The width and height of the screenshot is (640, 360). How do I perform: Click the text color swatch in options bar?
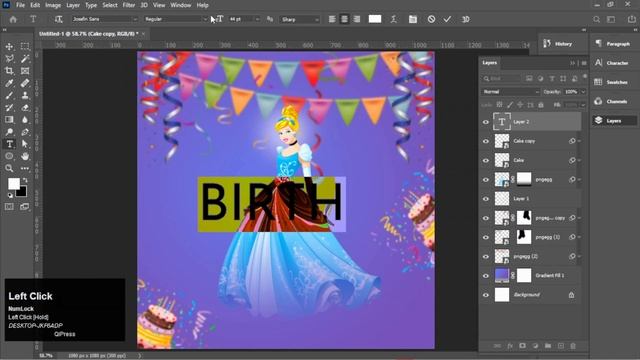[x=375, y=19]
